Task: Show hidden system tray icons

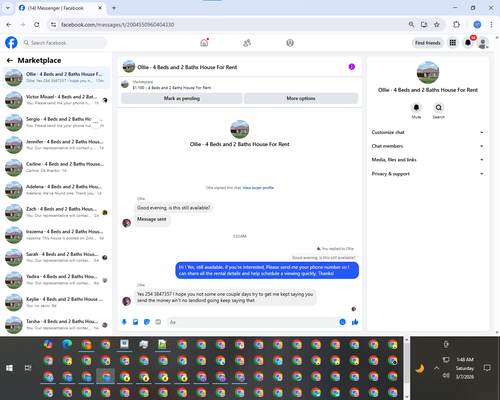Action: click(437, 368)
